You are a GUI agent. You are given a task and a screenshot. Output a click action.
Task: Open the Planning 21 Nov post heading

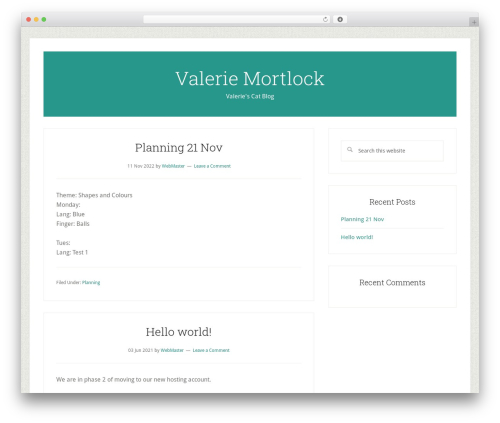(179, 147)
